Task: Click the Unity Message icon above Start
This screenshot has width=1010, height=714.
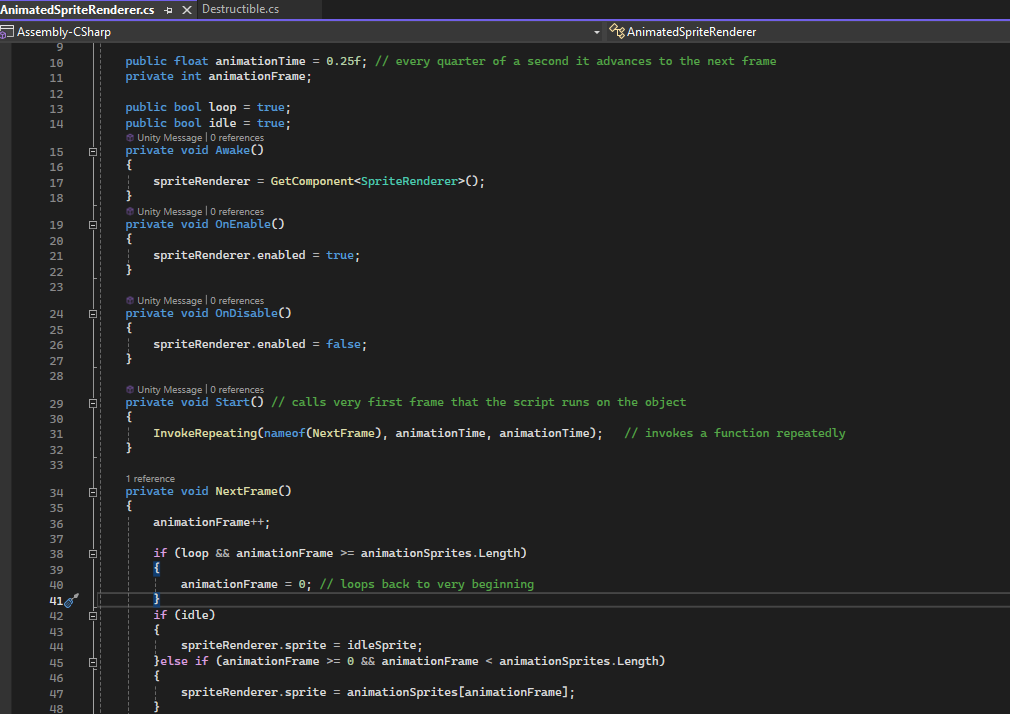Action: (130, 390)
